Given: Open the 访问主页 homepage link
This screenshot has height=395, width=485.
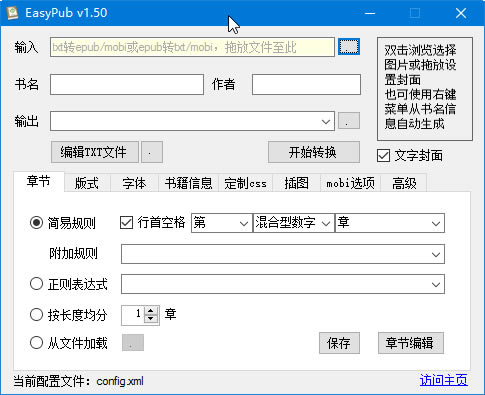Looking at the screenshot, I should (444, 380).
